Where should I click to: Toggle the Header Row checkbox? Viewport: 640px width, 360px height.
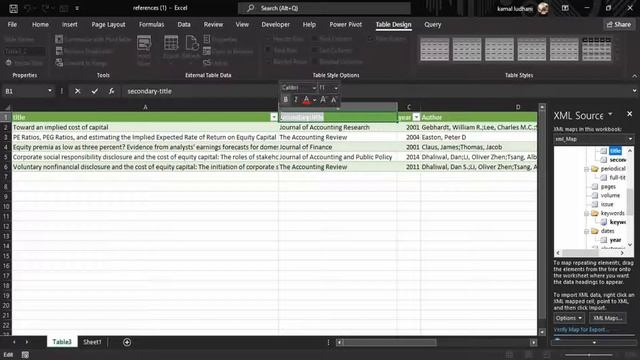(268, 39)
